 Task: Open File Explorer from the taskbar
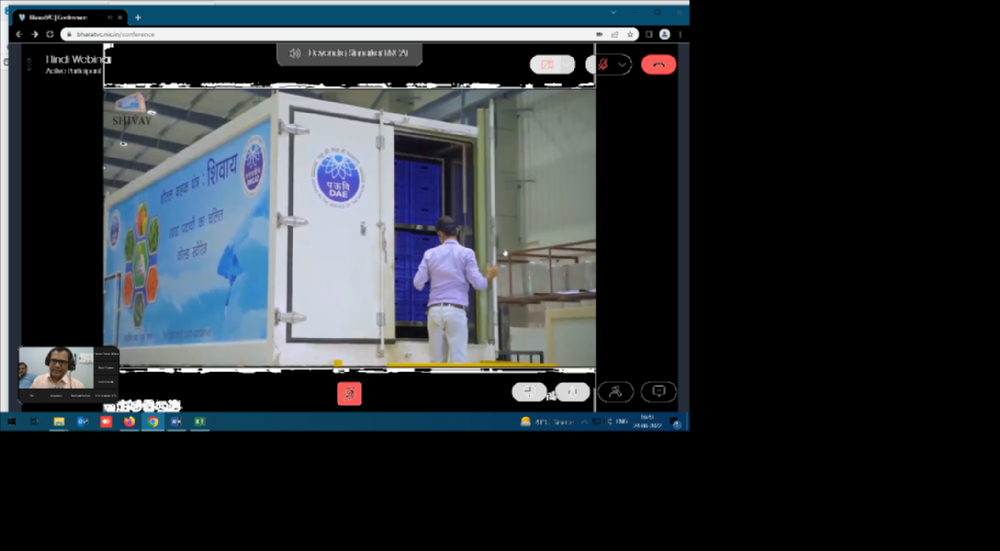click(x=59, y=422)
